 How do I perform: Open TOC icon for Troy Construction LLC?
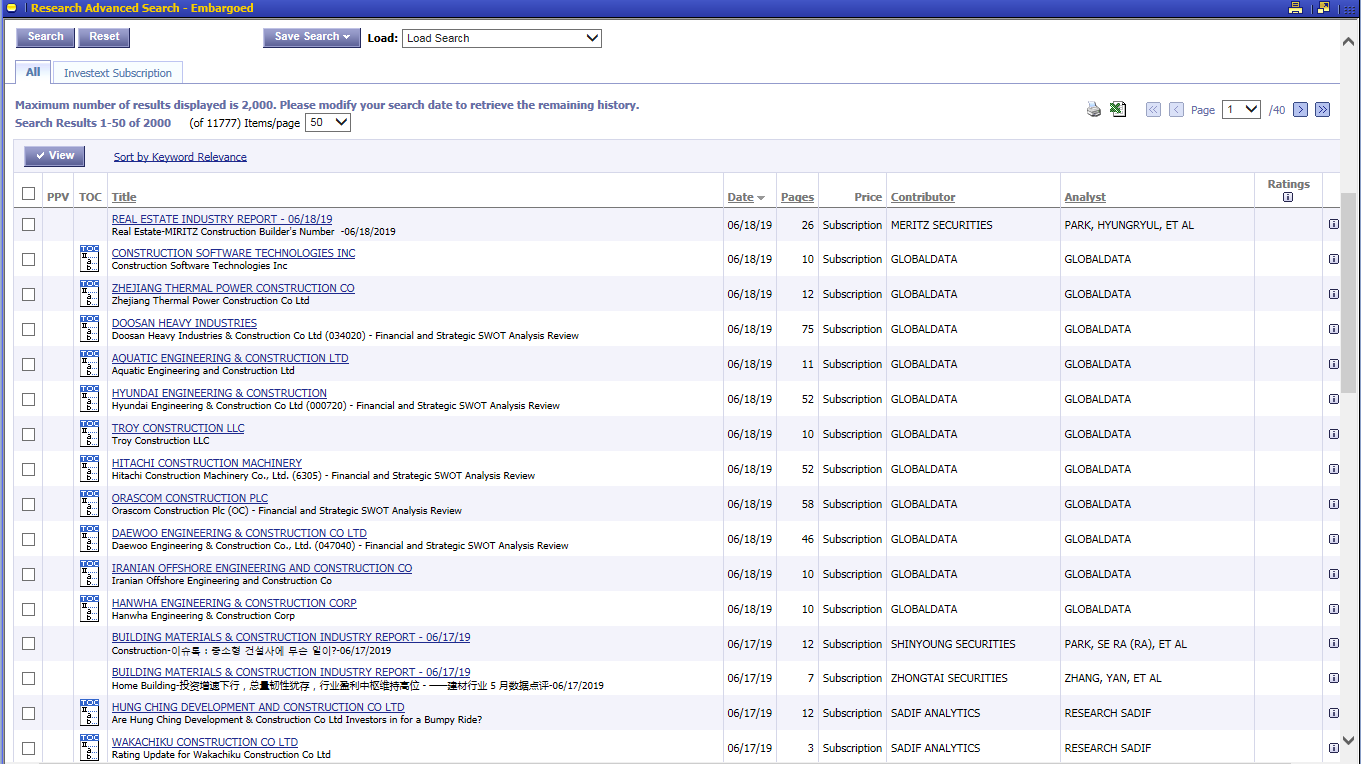tap(90, 433)
